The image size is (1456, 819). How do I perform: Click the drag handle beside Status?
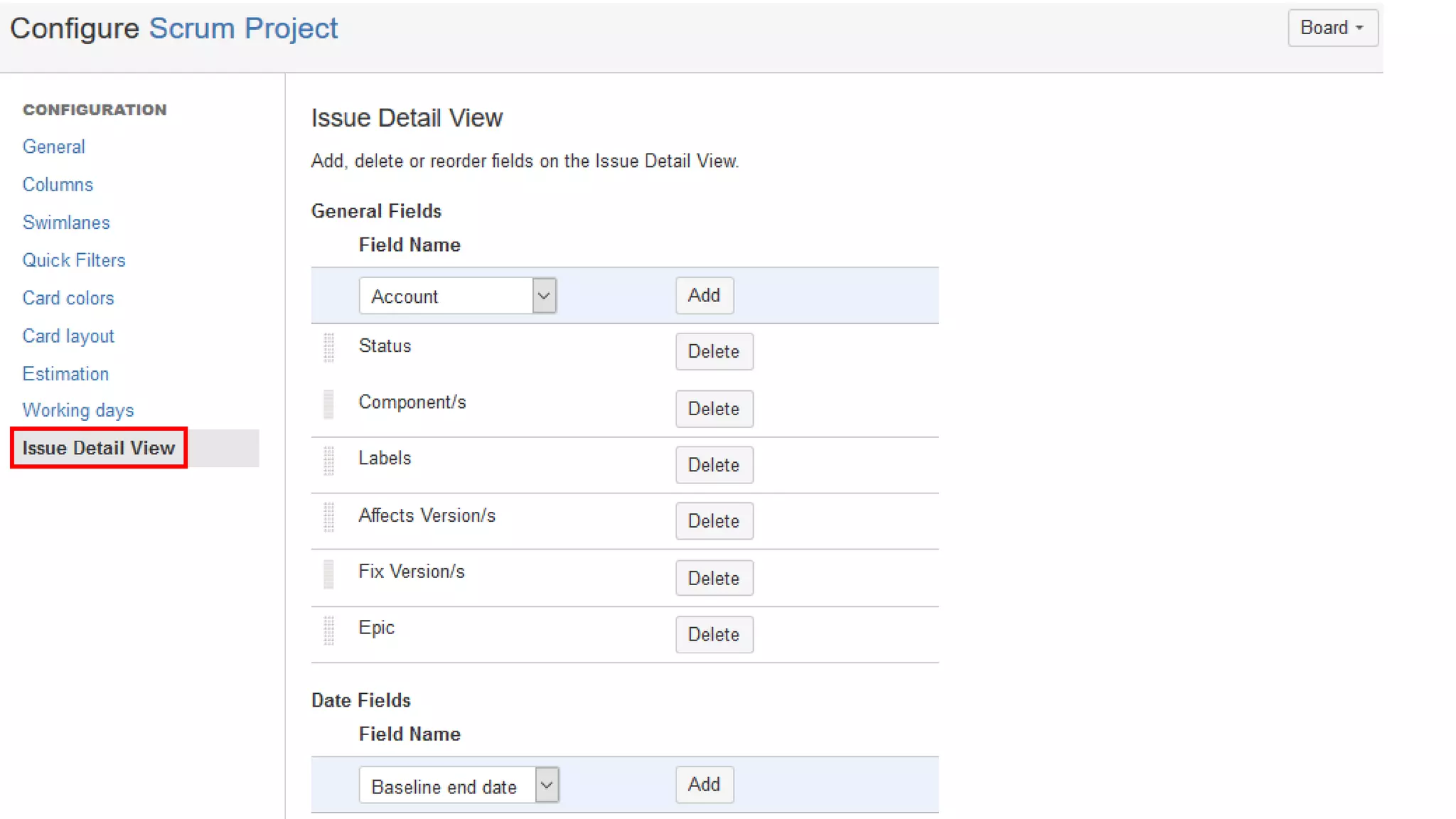(x=328, y=348)
